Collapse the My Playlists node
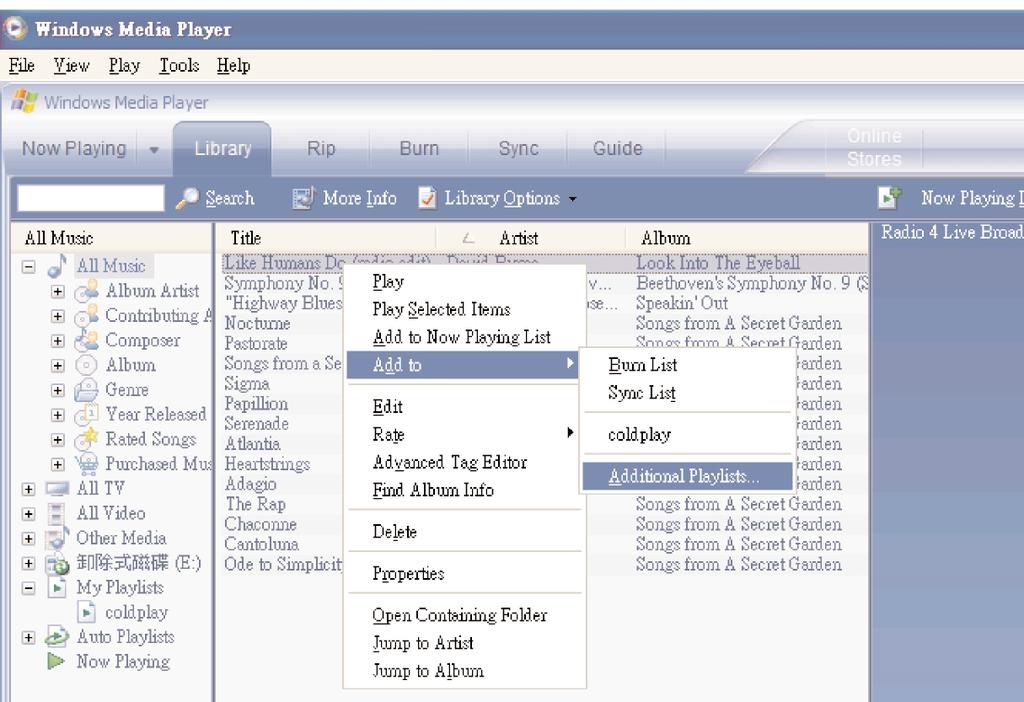This screenshot has height=702, width=1024. tap(28, 588)
